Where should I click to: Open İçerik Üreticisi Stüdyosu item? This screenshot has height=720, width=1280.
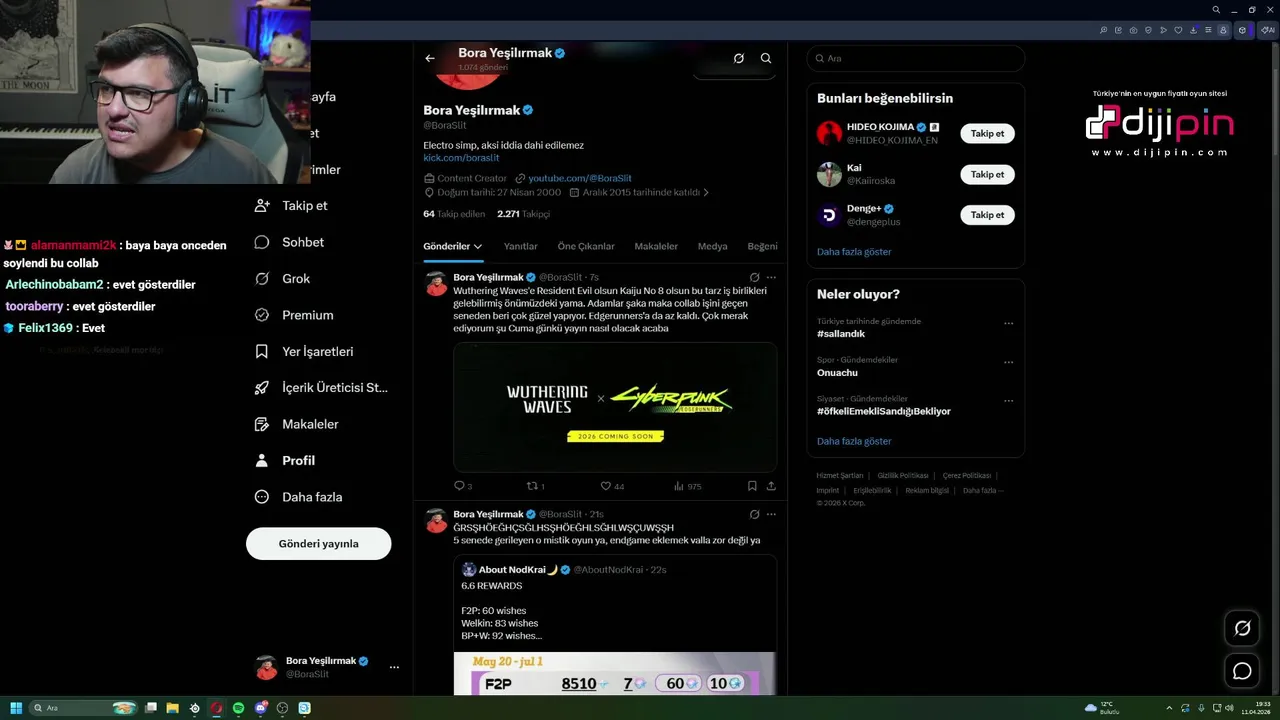click(x=321, y=388)
